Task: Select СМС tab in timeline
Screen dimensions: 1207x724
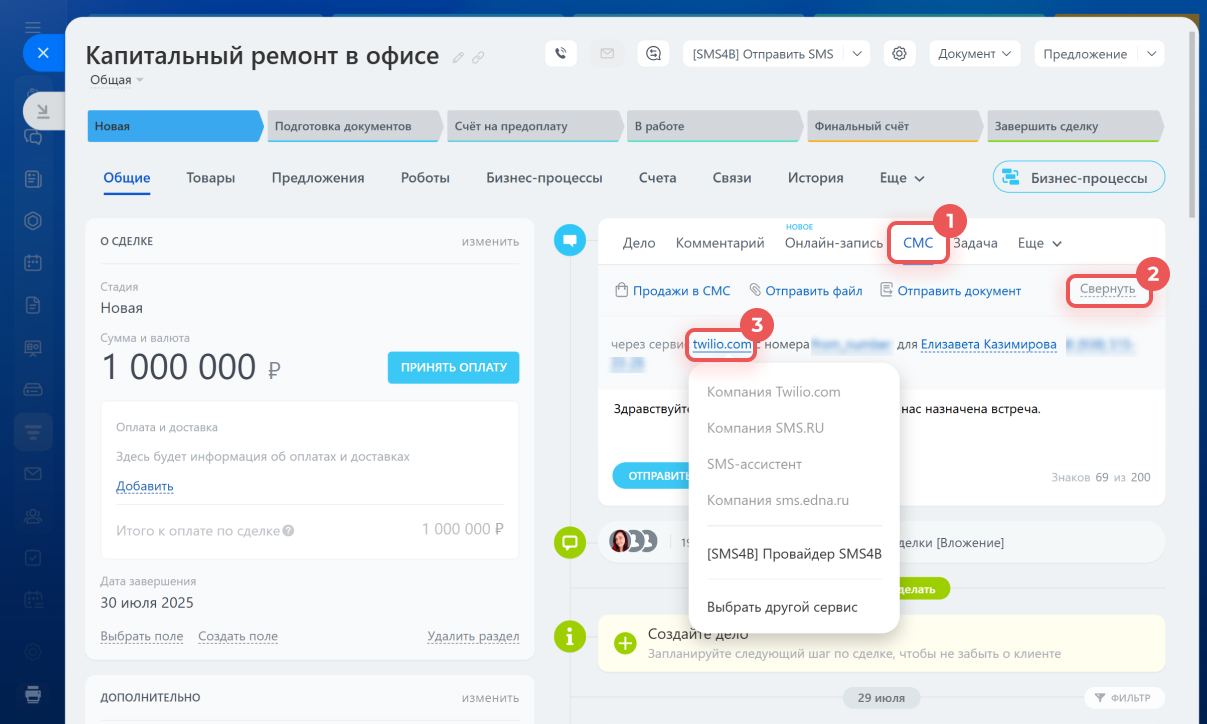Action: [x=917, y=243]
